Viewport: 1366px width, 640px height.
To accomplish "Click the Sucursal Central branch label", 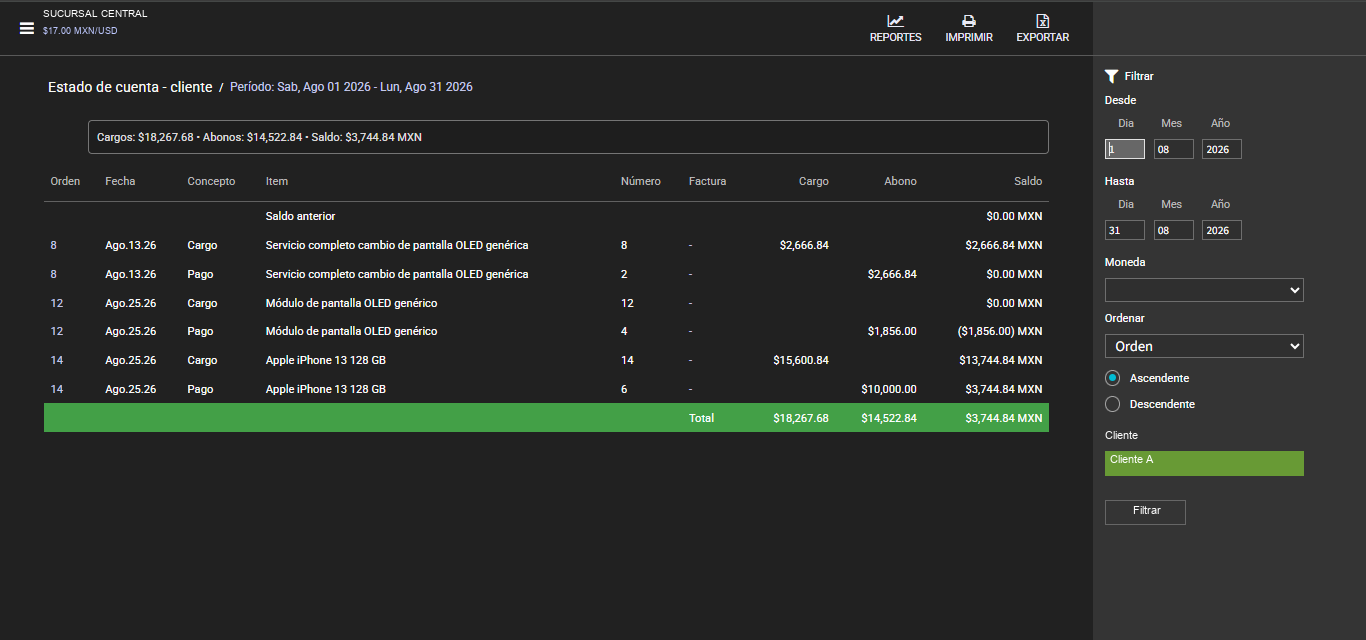I will click(95, 14).
